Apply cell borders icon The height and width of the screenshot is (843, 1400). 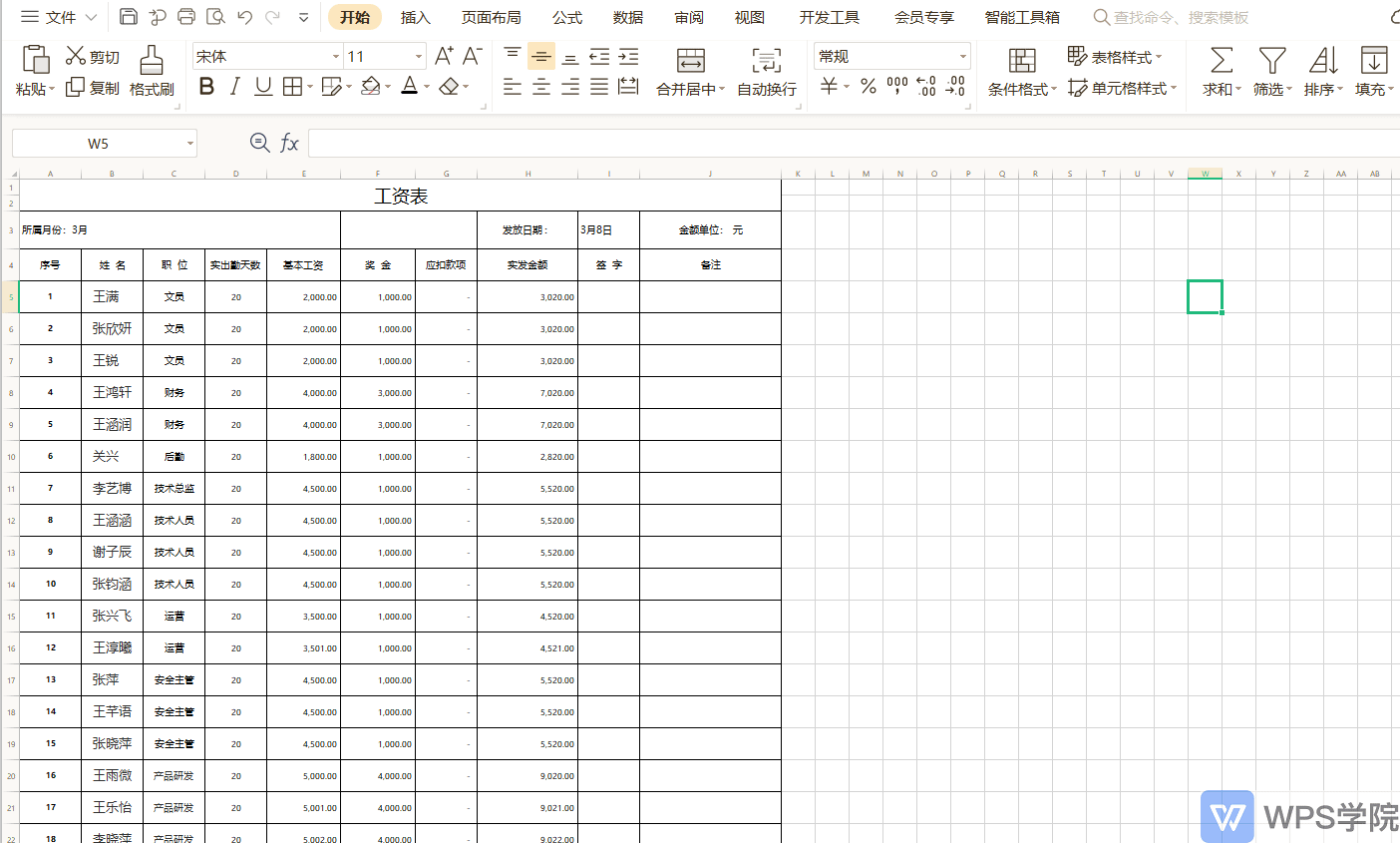click(x=292, y=87)
